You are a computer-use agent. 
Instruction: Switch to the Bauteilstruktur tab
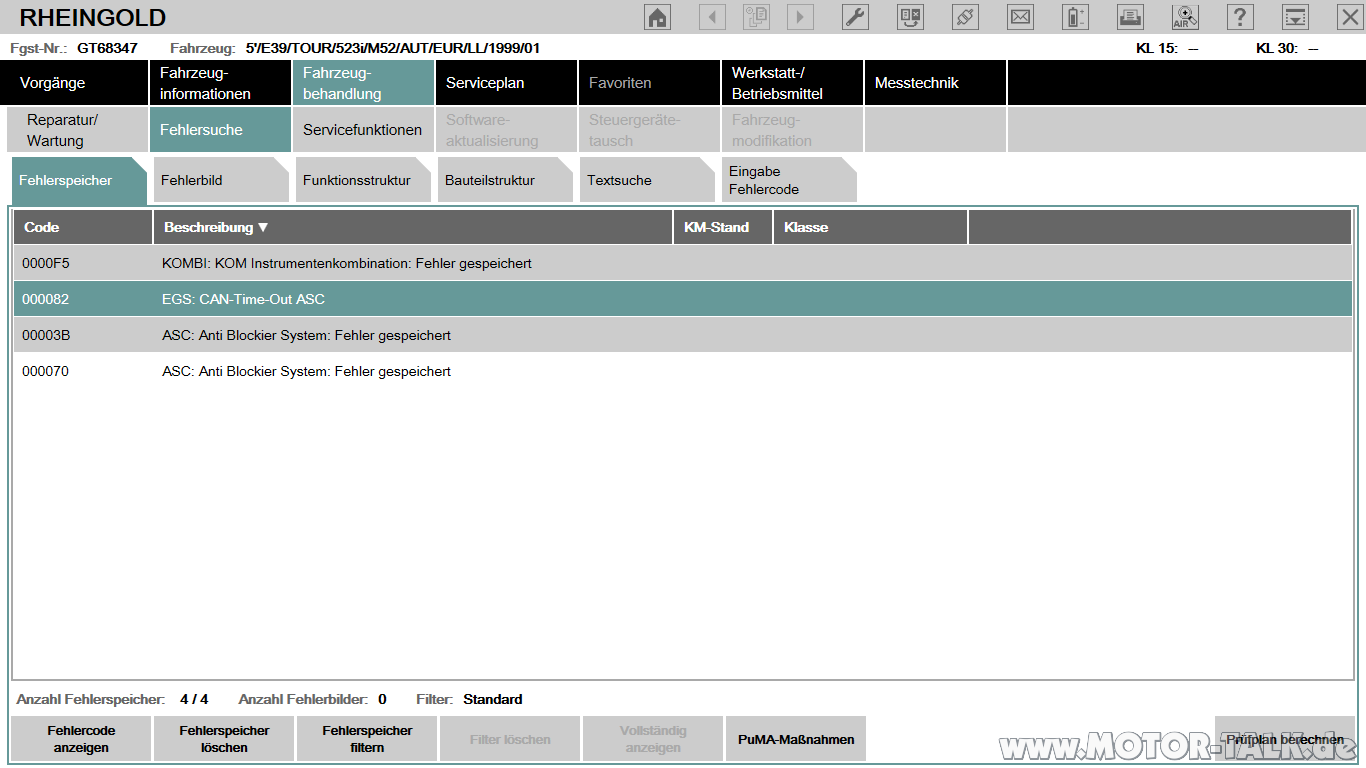click(505, 181)
